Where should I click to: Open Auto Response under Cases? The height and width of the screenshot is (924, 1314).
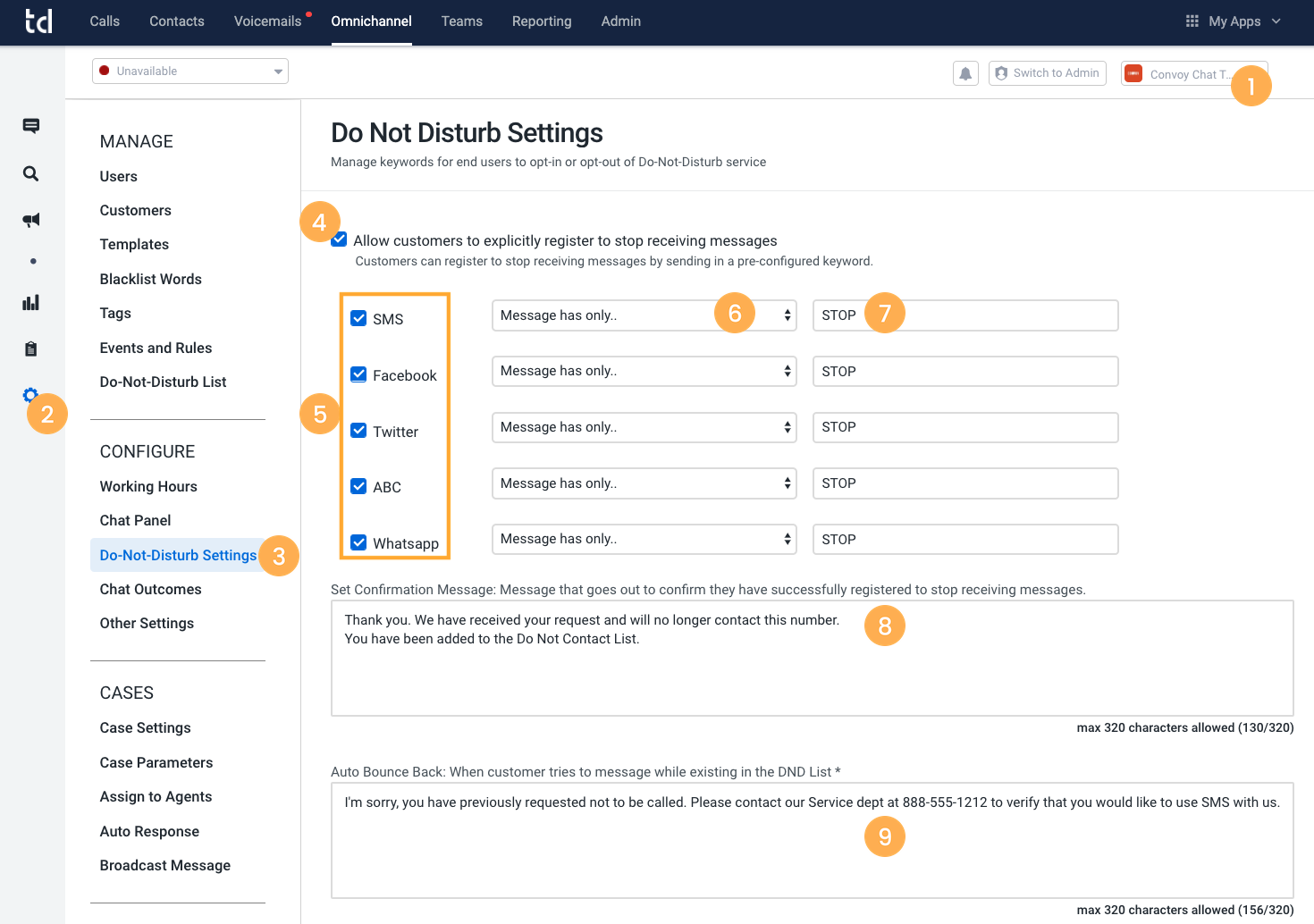149,831
